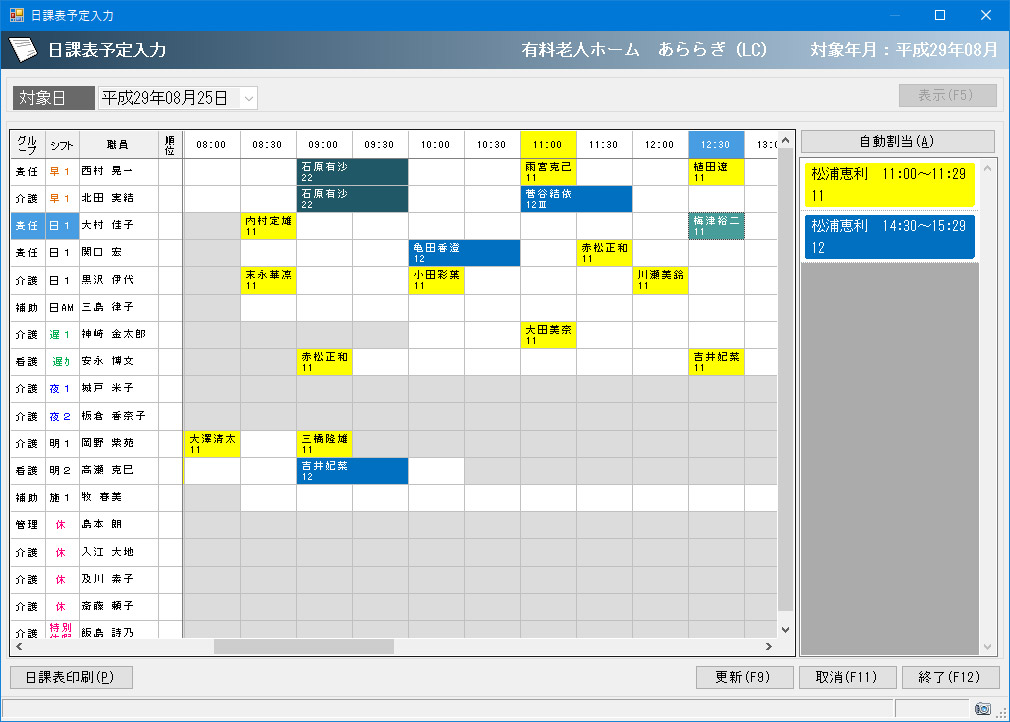
Task: Click the camera icon in status bar
Action: 983,708
